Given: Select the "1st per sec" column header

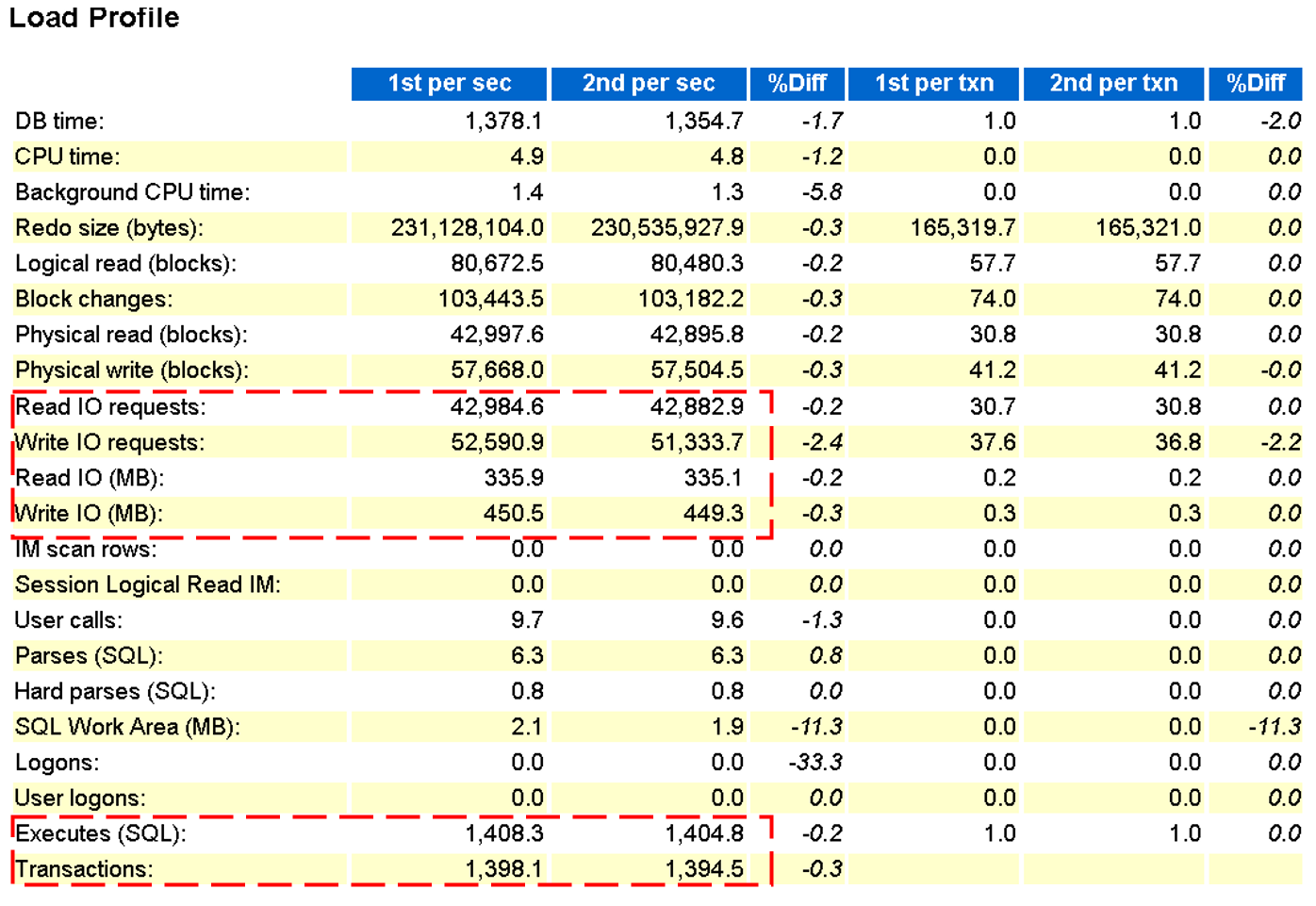Looking at the screenshot, I should coord(450,83).
